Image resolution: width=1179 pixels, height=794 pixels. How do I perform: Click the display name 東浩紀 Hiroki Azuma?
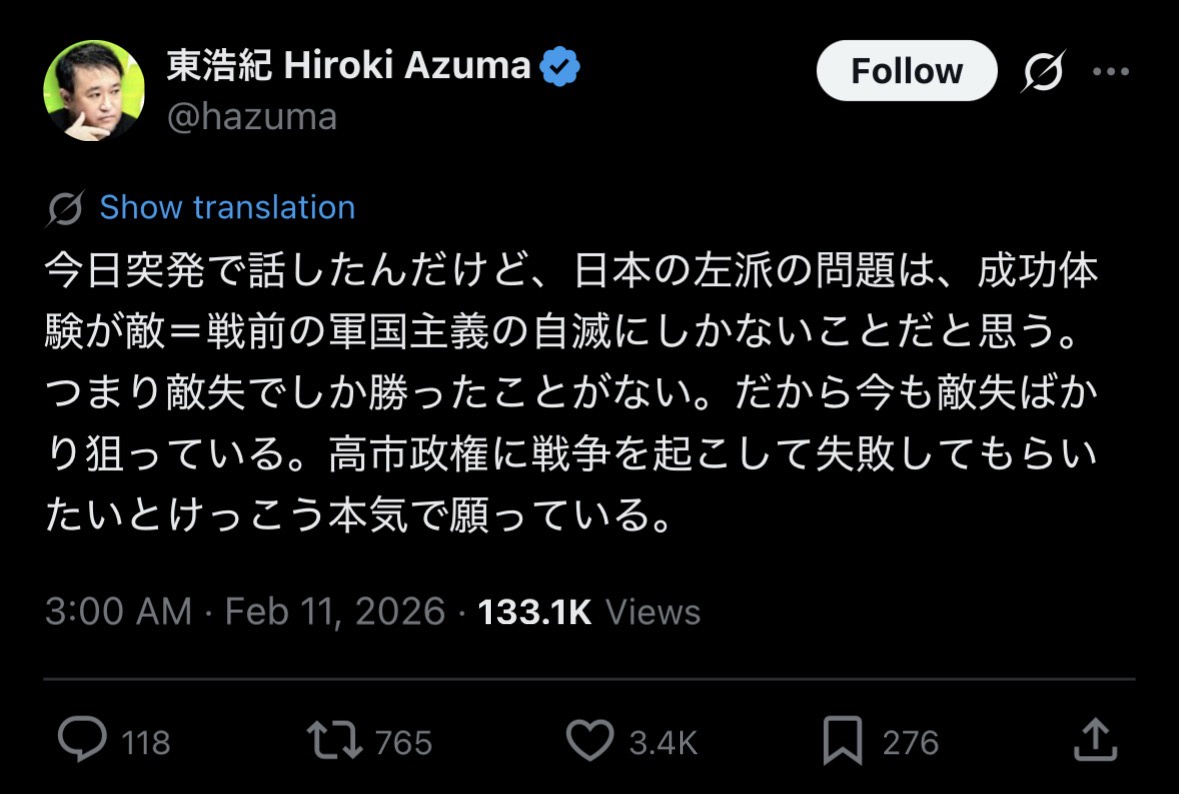point(348,66)
